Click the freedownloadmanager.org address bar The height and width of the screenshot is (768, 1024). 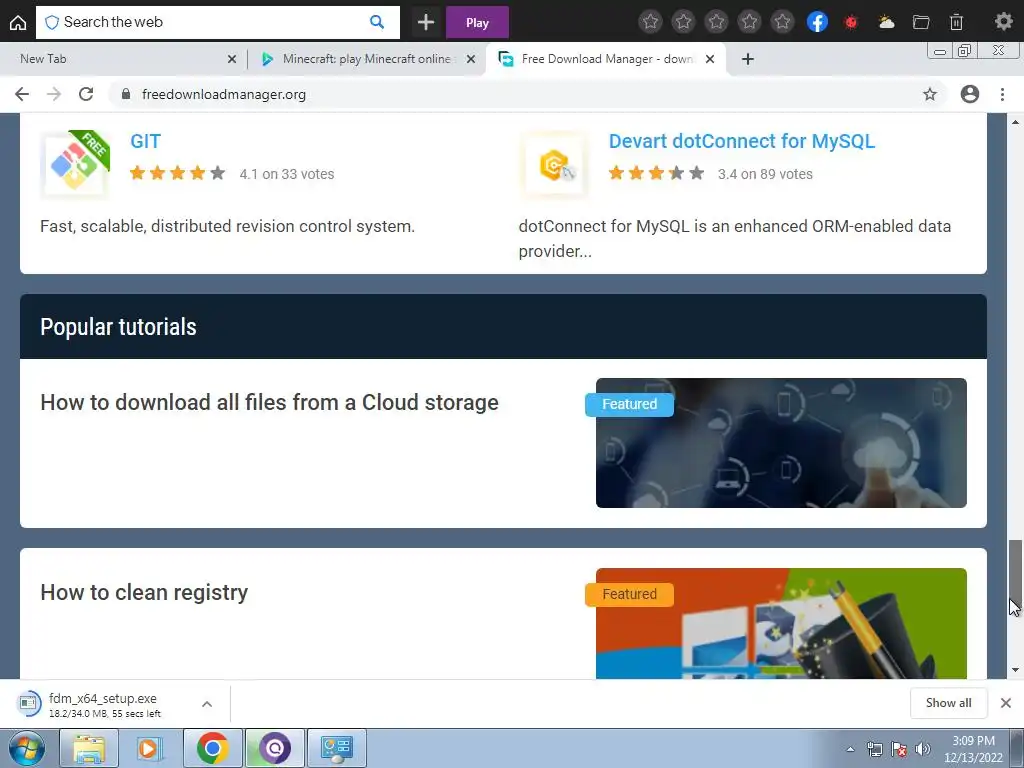click(528, 94)
